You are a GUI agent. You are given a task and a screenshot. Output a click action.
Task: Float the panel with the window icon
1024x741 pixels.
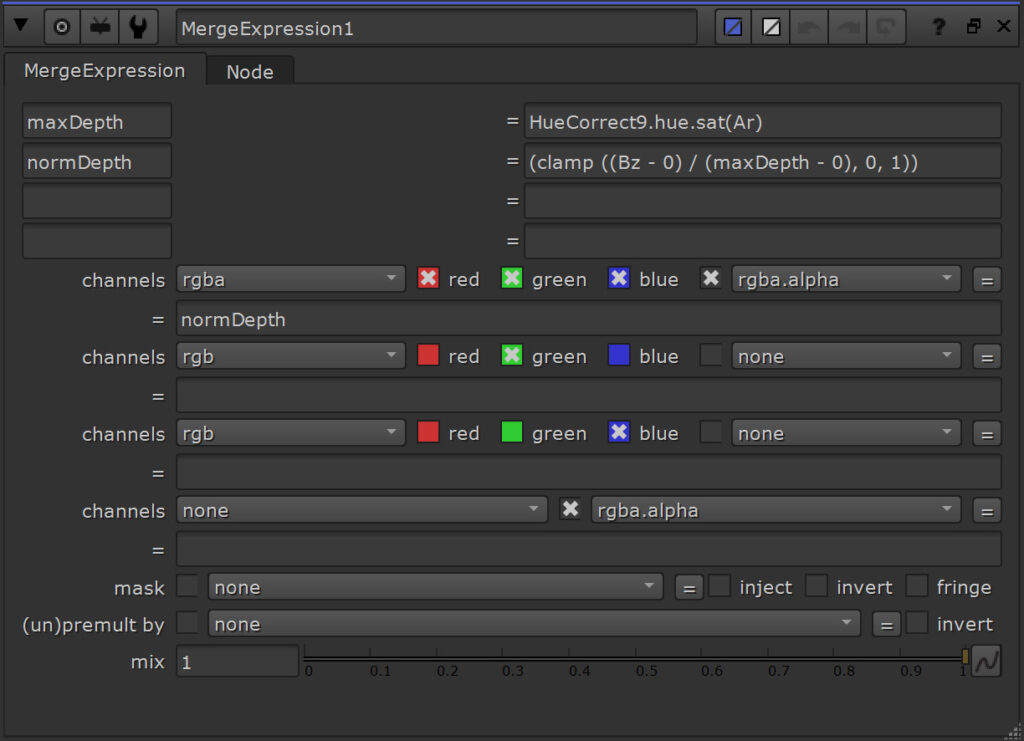[x=973, y=26]
